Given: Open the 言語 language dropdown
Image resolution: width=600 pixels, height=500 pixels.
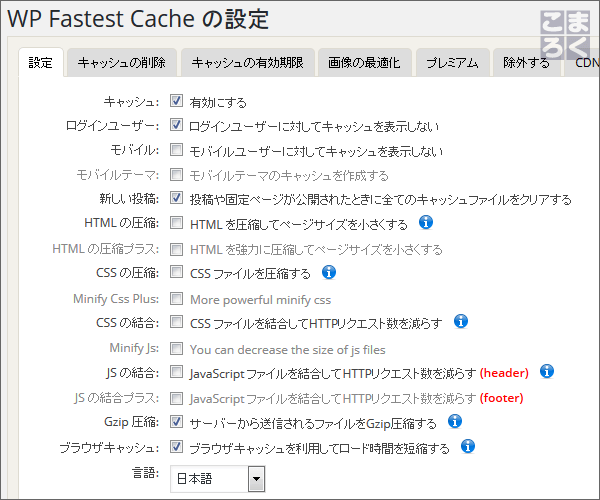Looking at the screenshot, I should point(217,479).
